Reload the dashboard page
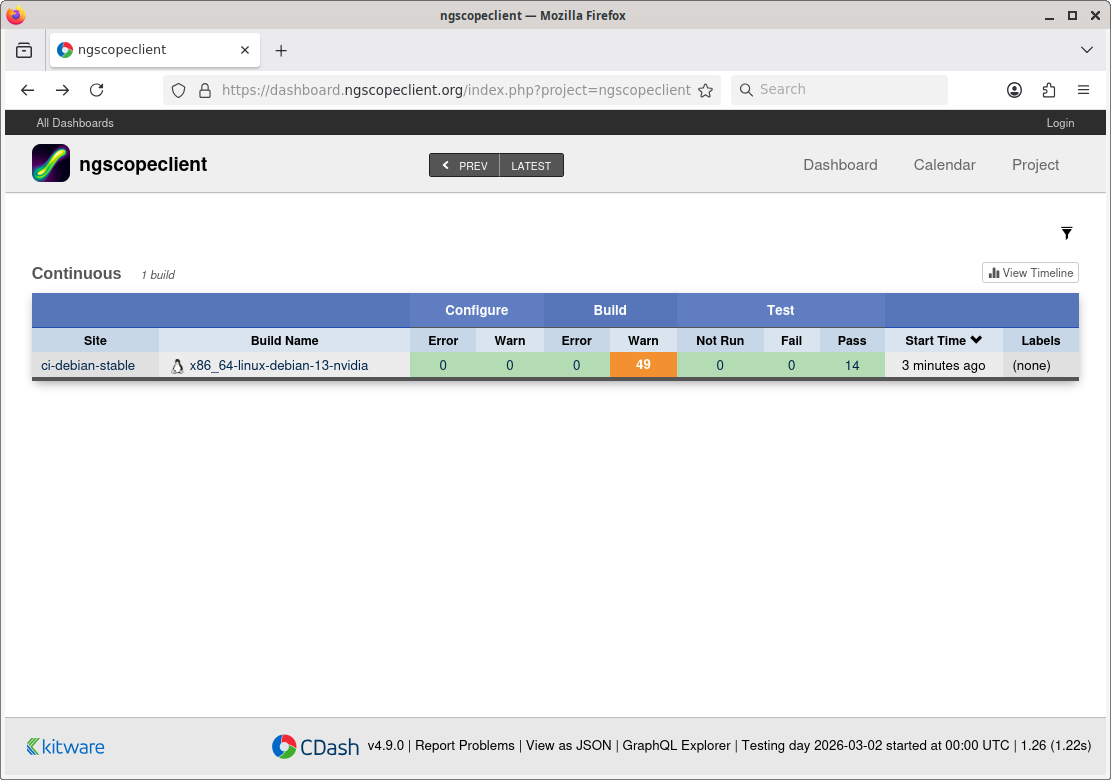 (97, 90)
